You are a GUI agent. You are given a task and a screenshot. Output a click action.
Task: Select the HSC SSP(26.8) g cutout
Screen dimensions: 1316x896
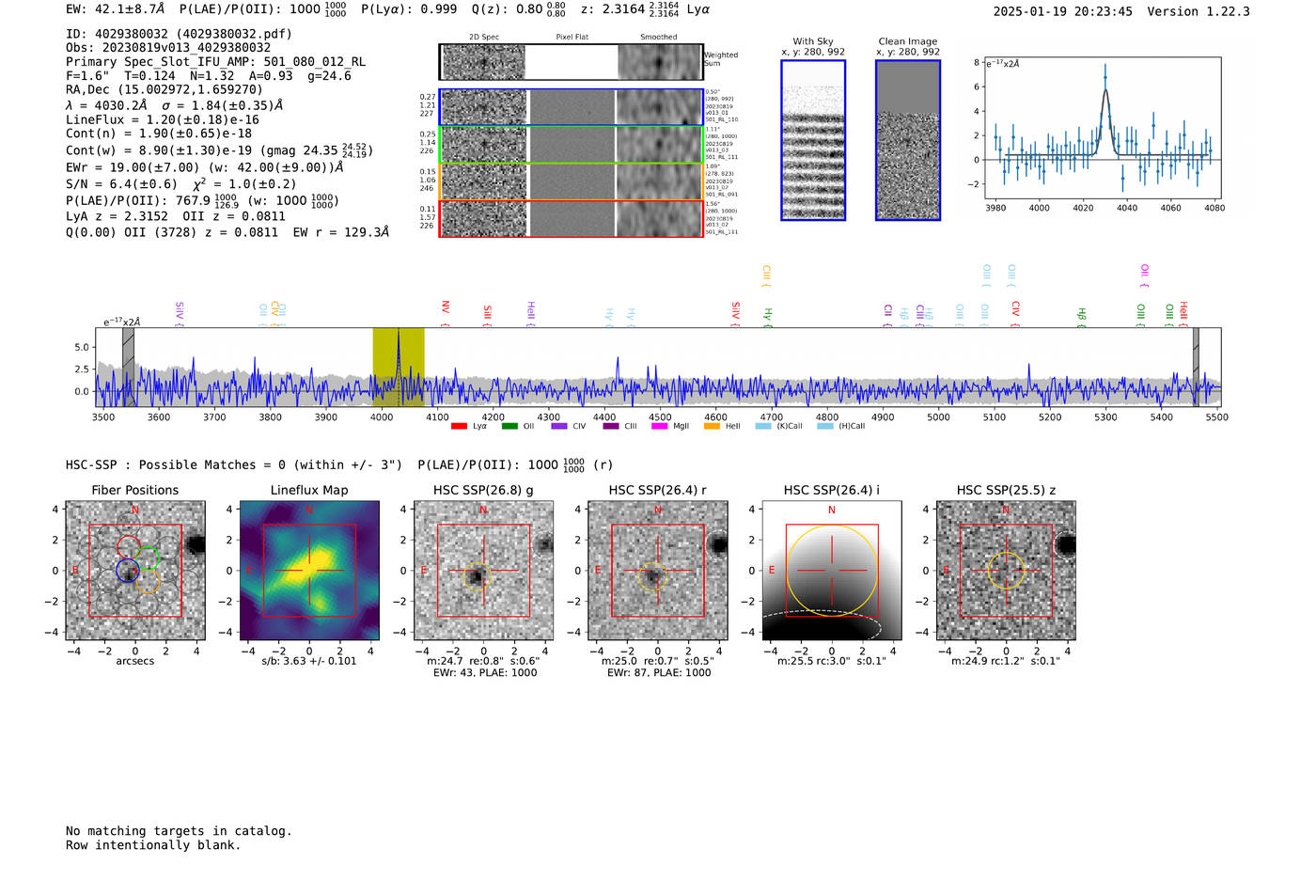tap(483, 571)
